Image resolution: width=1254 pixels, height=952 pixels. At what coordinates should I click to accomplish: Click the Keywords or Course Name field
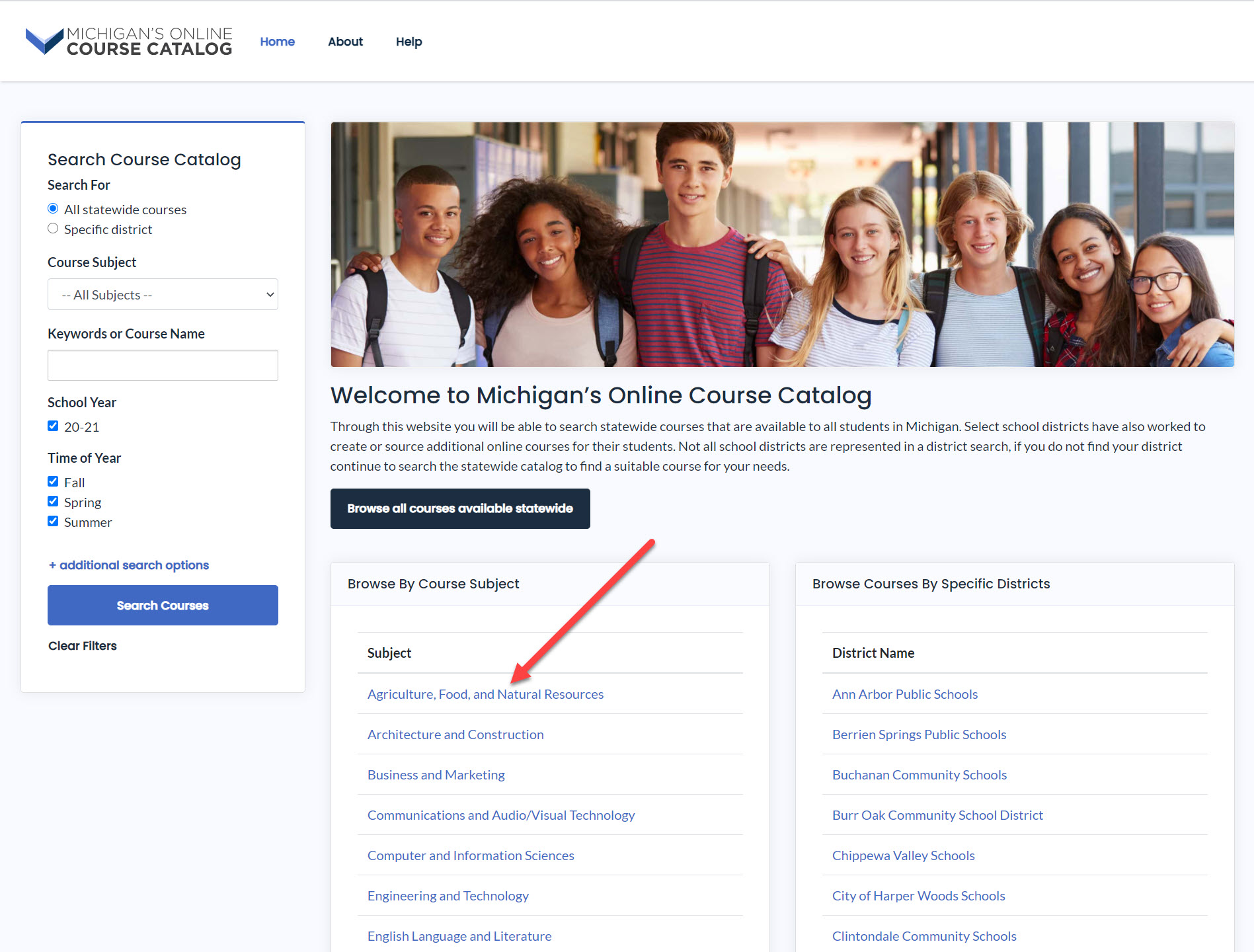(163, 365)
